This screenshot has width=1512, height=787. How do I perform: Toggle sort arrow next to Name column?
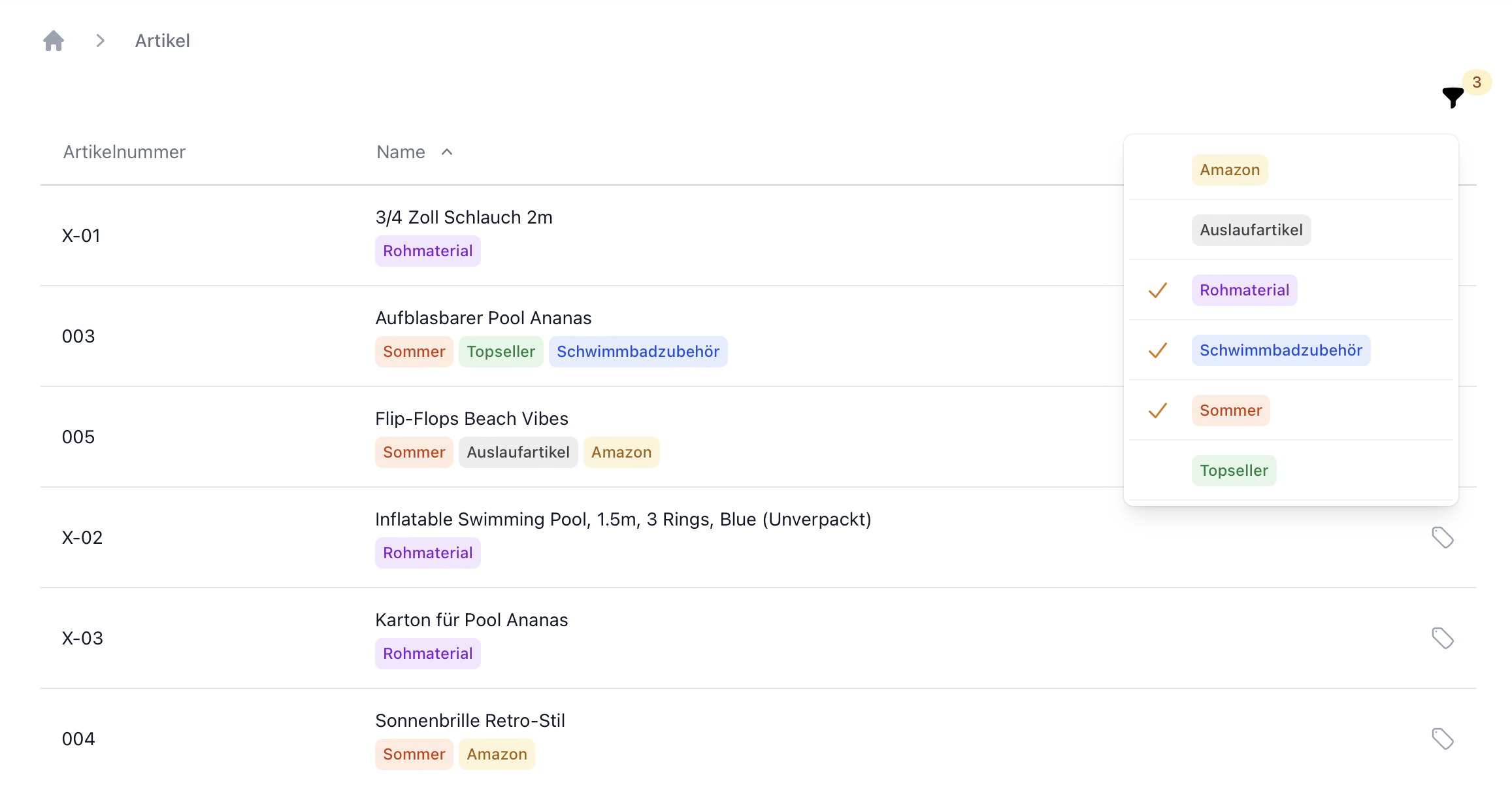pos(447,152)
